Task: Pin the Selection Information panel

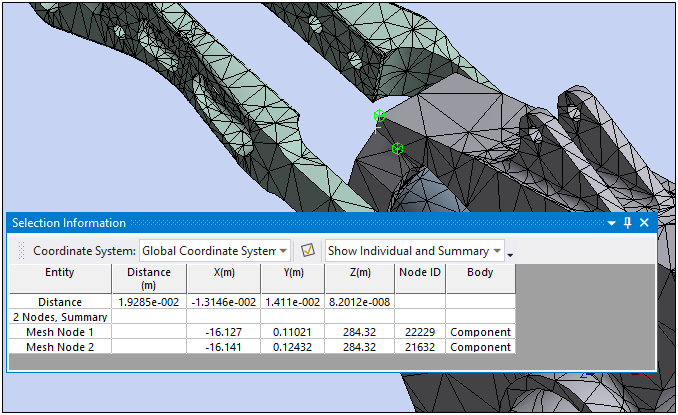Action: click(628, 223)
